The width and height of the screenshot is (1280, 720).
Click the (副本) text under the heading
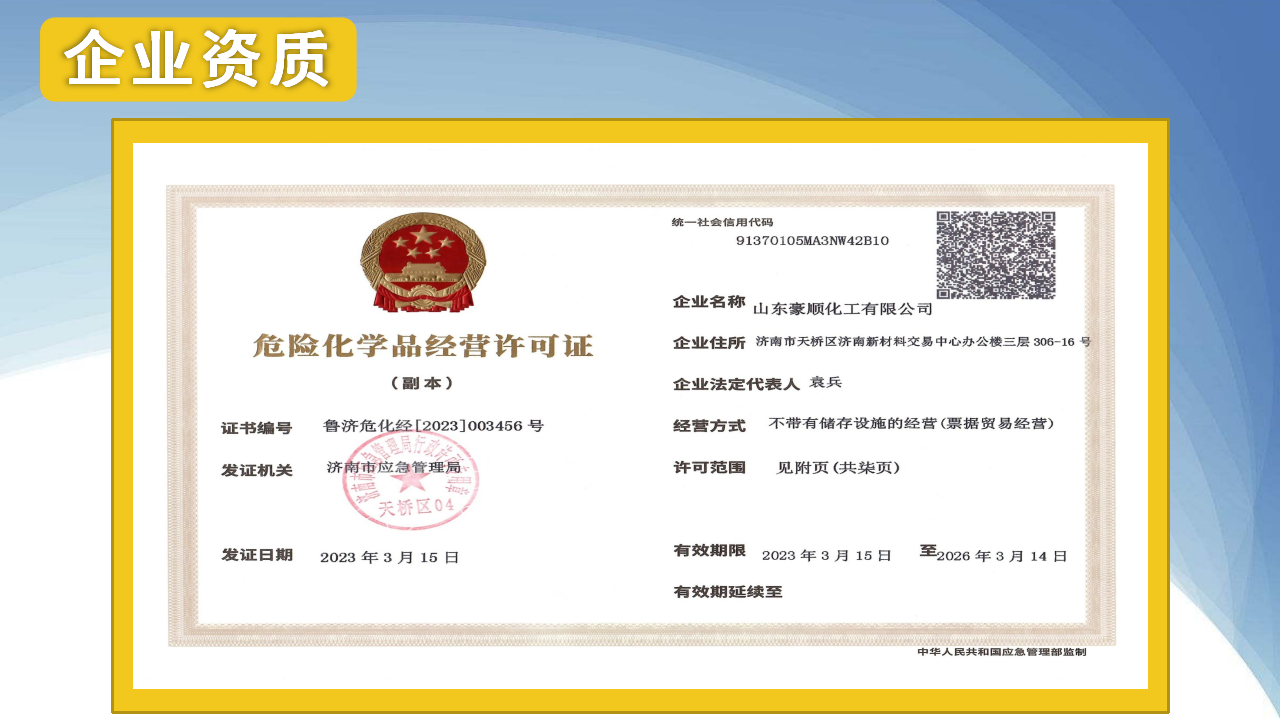pos(422,383)
